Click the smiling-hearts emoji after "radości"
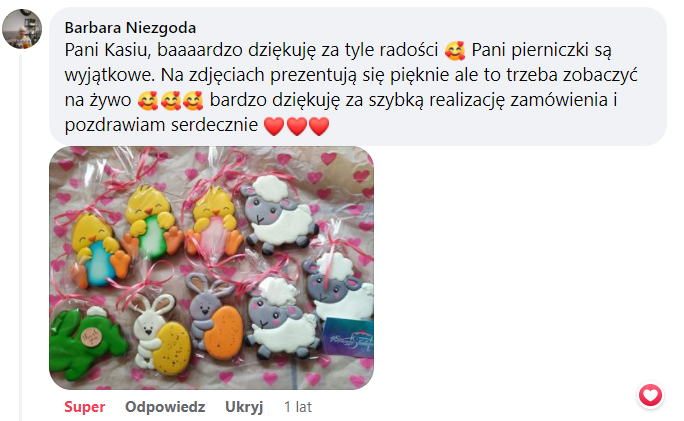 coord(455,51)
